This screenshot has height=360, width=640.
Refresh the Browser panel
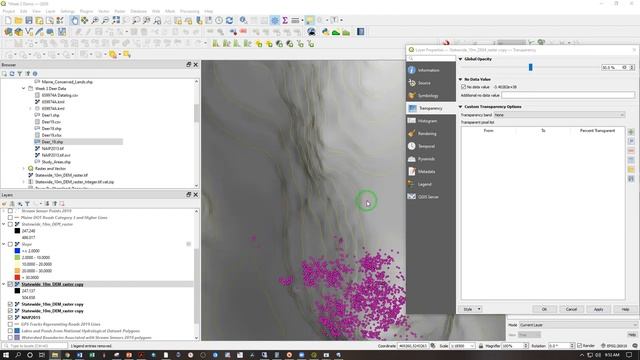(12, 73)
